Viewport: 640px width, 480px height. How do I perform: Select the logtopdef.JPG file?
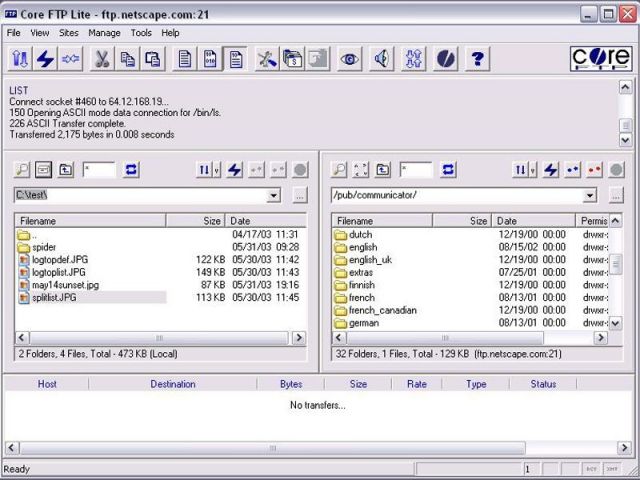coord(60,260)
